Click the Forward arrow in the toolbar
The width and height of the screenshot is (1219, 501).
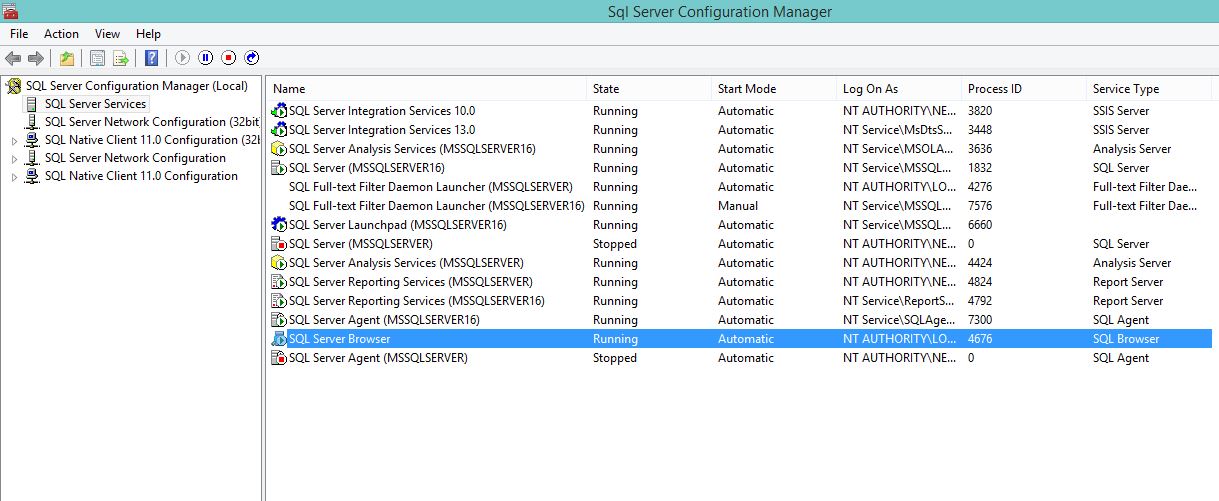click(36, 58)
